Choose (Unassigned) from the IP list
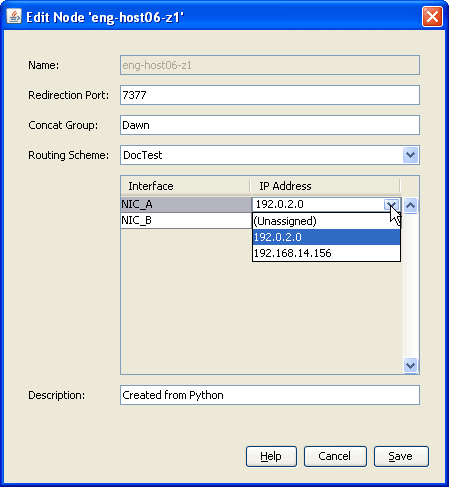Screen dimensions: 449x487 (326, 221)
